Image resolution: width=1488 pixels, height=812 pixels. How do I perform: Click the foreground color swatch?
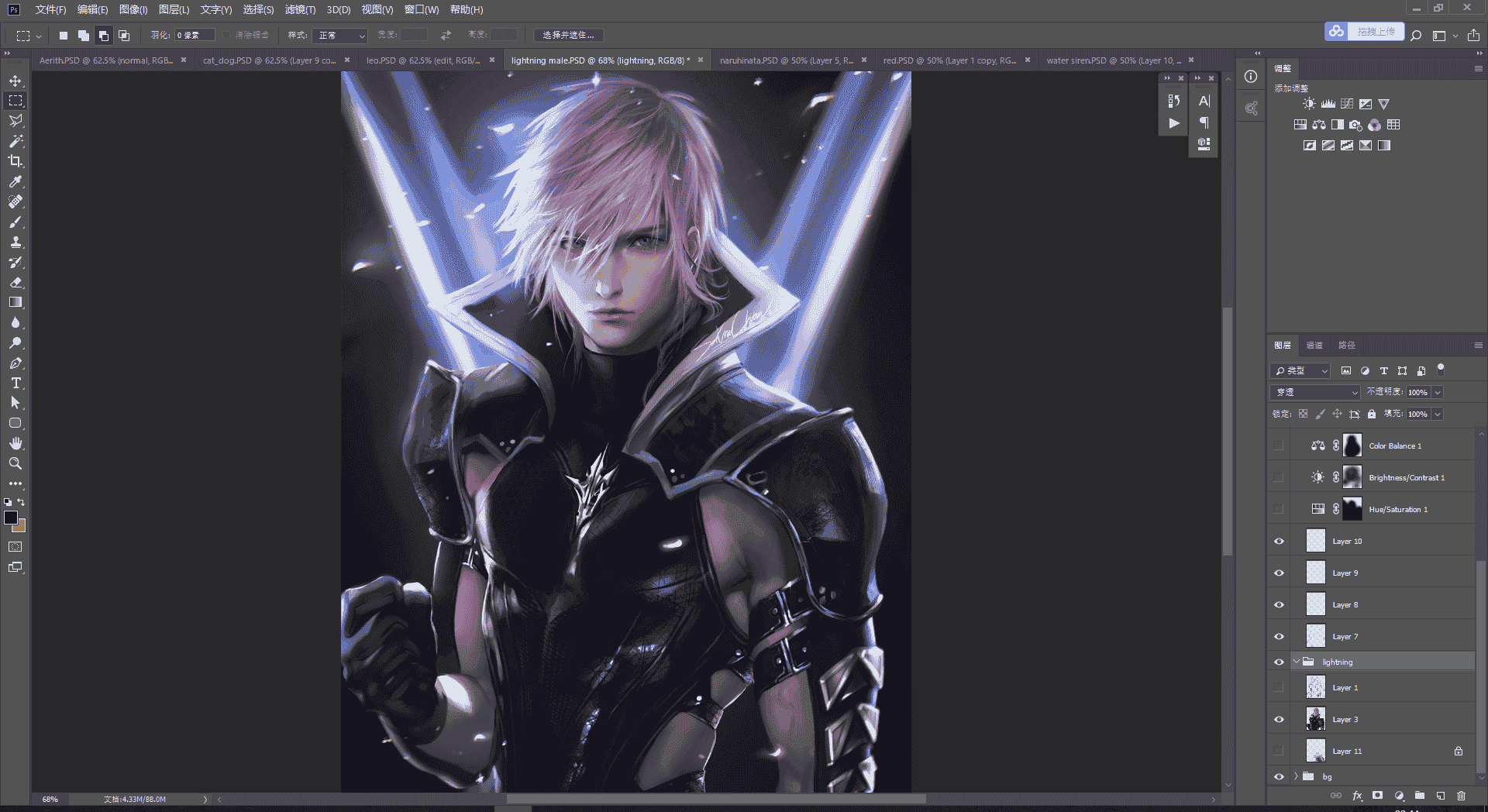click(x=11, y=518)
